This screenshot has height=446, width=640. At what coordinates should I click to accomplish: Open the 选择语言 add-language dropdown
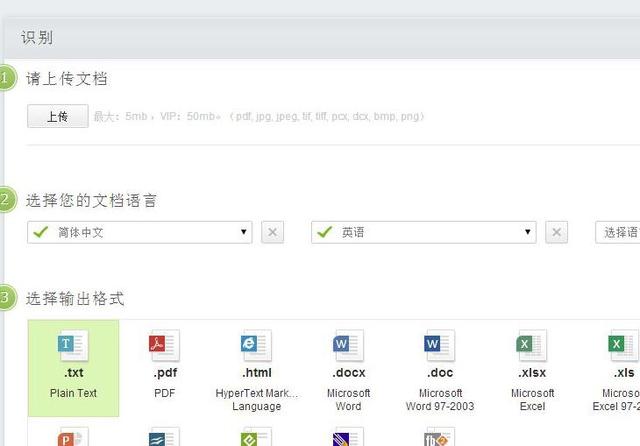[618, 232]
